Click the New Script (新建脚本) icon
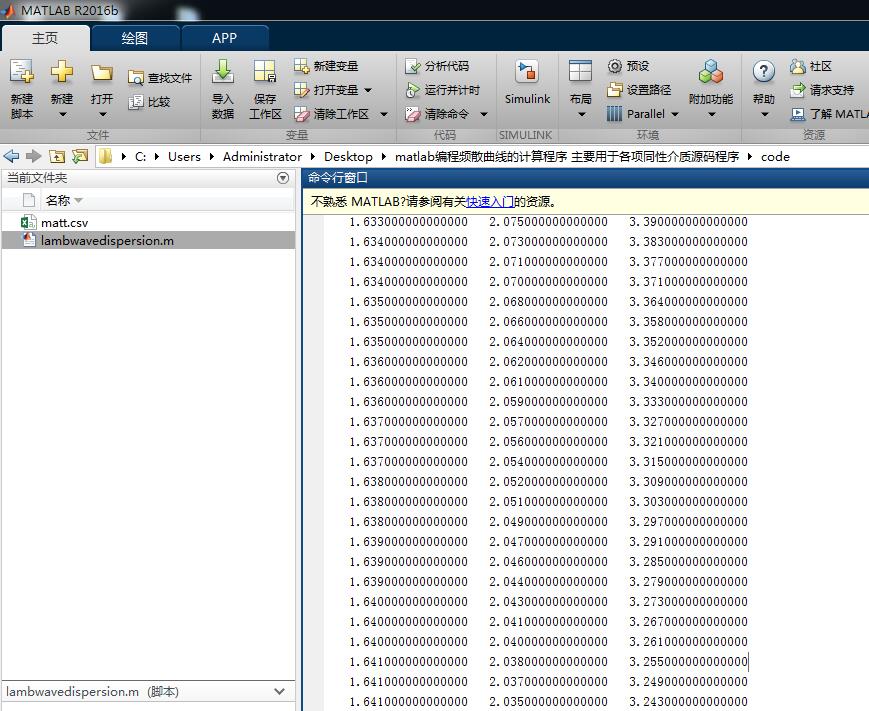The width and height of the screenshot is (869, 711). (22, 72)
